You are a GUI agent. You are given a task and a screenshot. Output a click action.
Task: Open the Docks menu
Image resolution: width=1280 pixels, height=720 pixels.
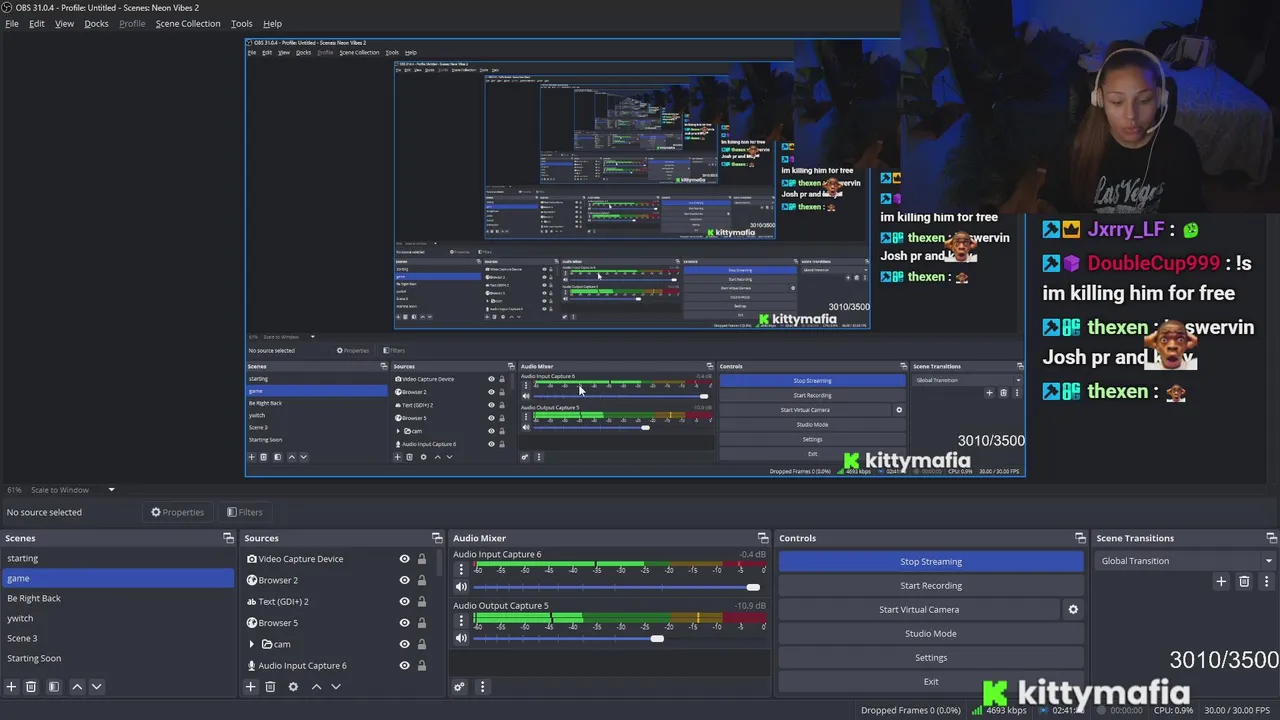(96, 23)
